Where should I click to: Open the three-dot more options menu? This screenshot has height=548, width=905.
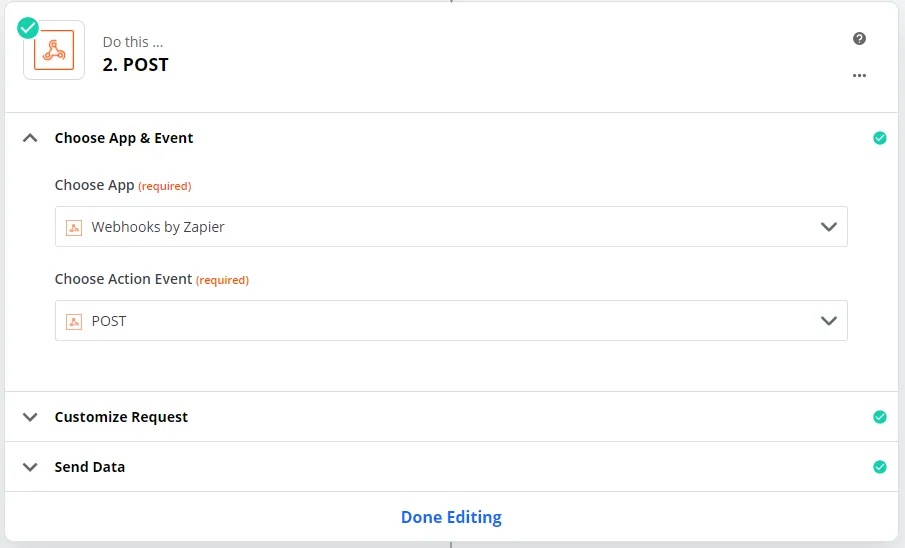(x=859, y=76)
